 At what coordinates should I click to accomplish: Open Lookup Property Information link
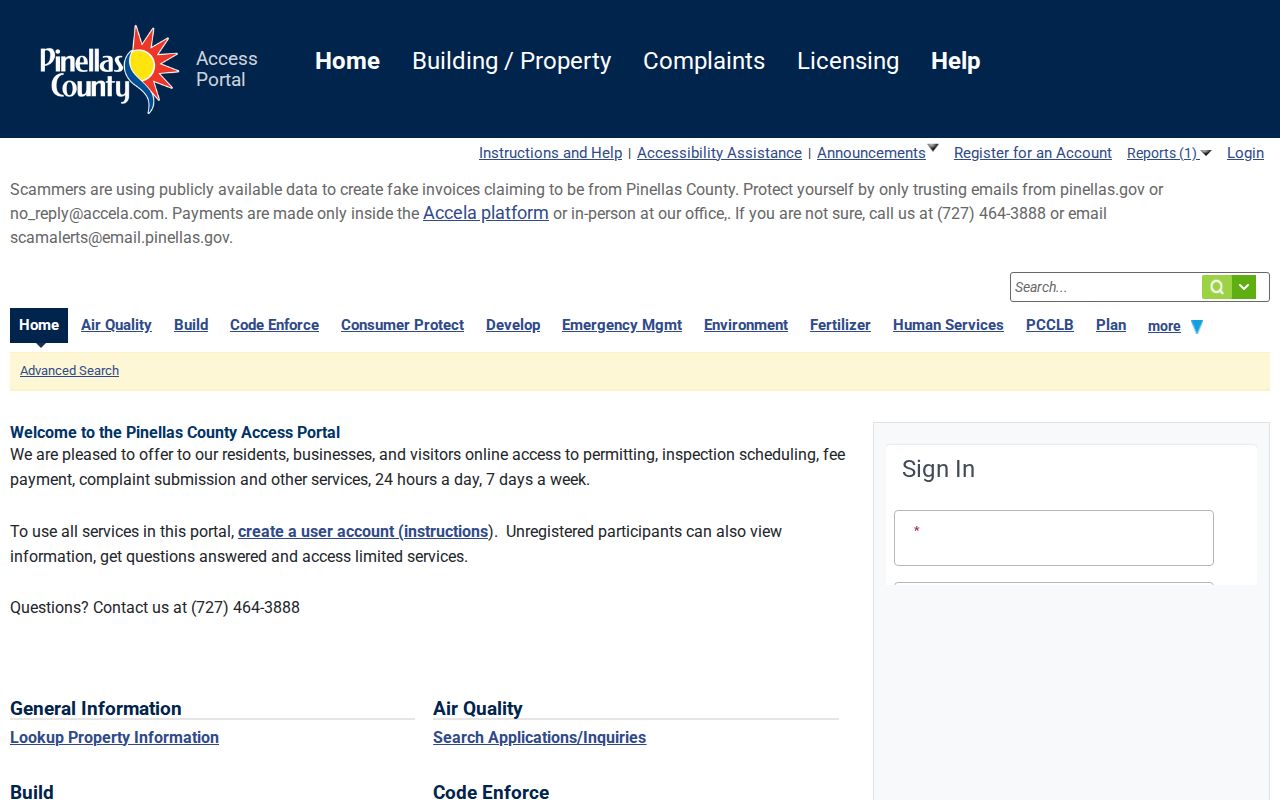[114, 738]
